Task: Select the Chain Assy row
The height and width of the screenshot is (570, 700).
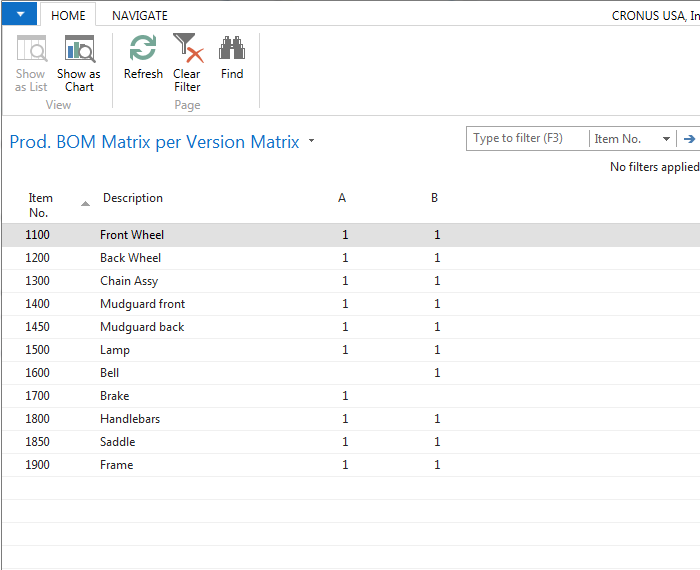Action: point(351,281)
